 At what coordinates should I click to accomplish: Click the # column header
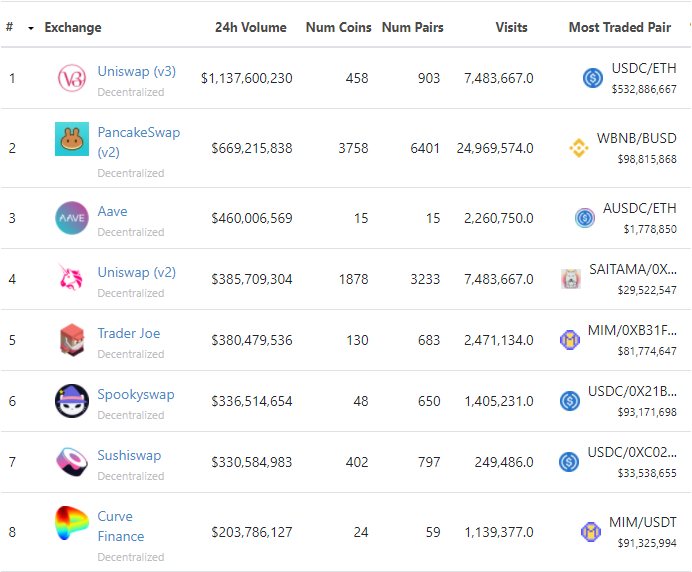pos(9,27)
